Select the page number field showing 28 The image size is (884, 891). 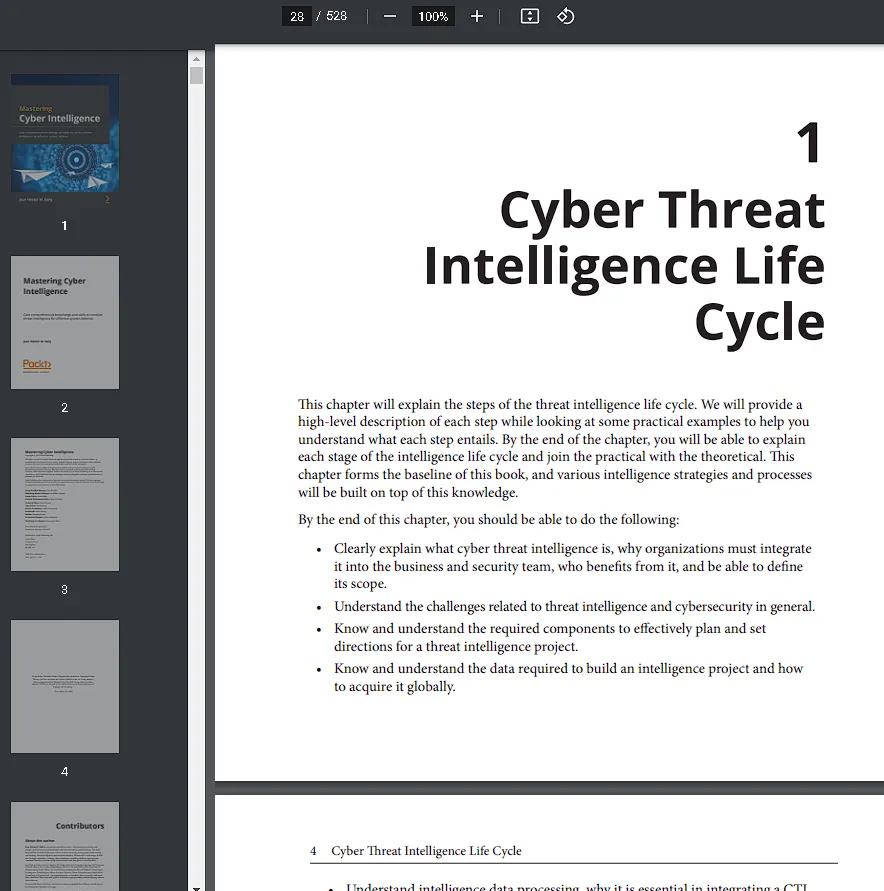coord(296,16)
